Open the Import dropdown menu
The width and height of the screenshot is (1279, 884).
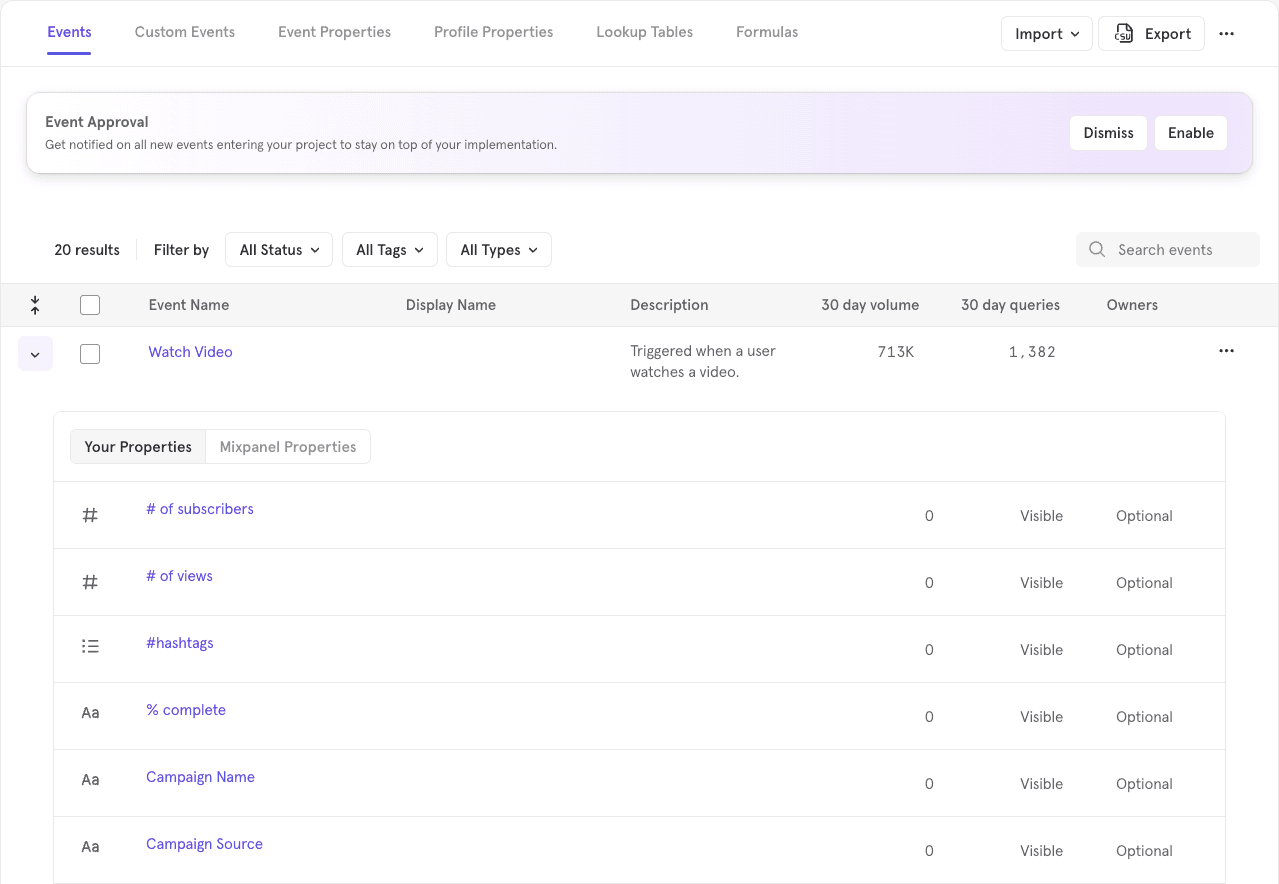[x=1046, y=33]
